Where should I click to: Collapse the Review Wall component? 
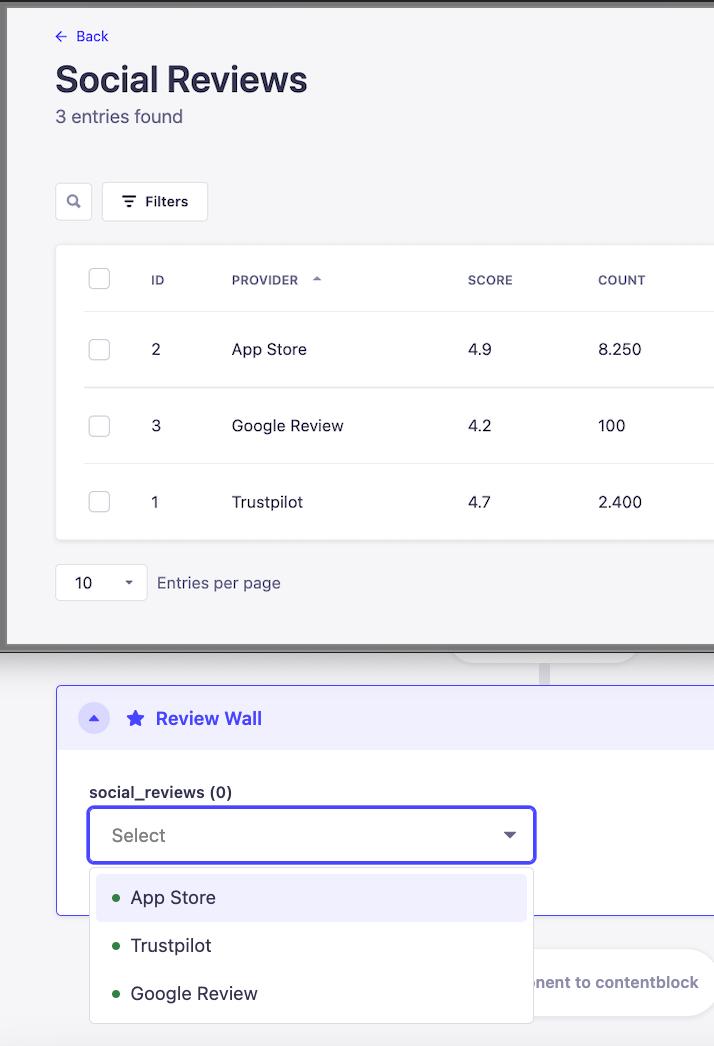(94, 718)
